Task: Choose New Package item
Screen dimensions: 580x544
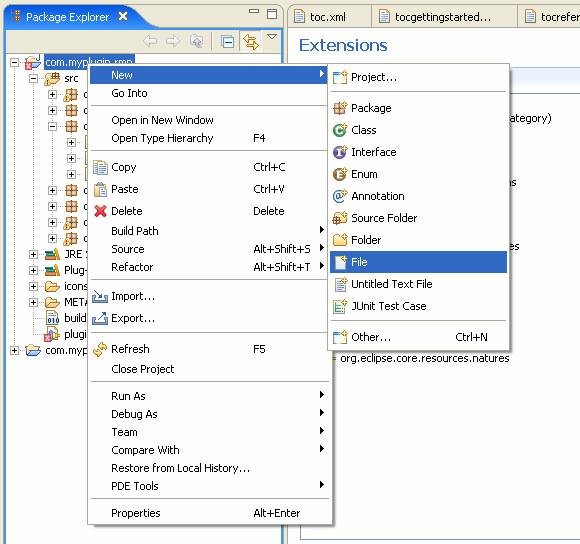Action: coord(418,108)
